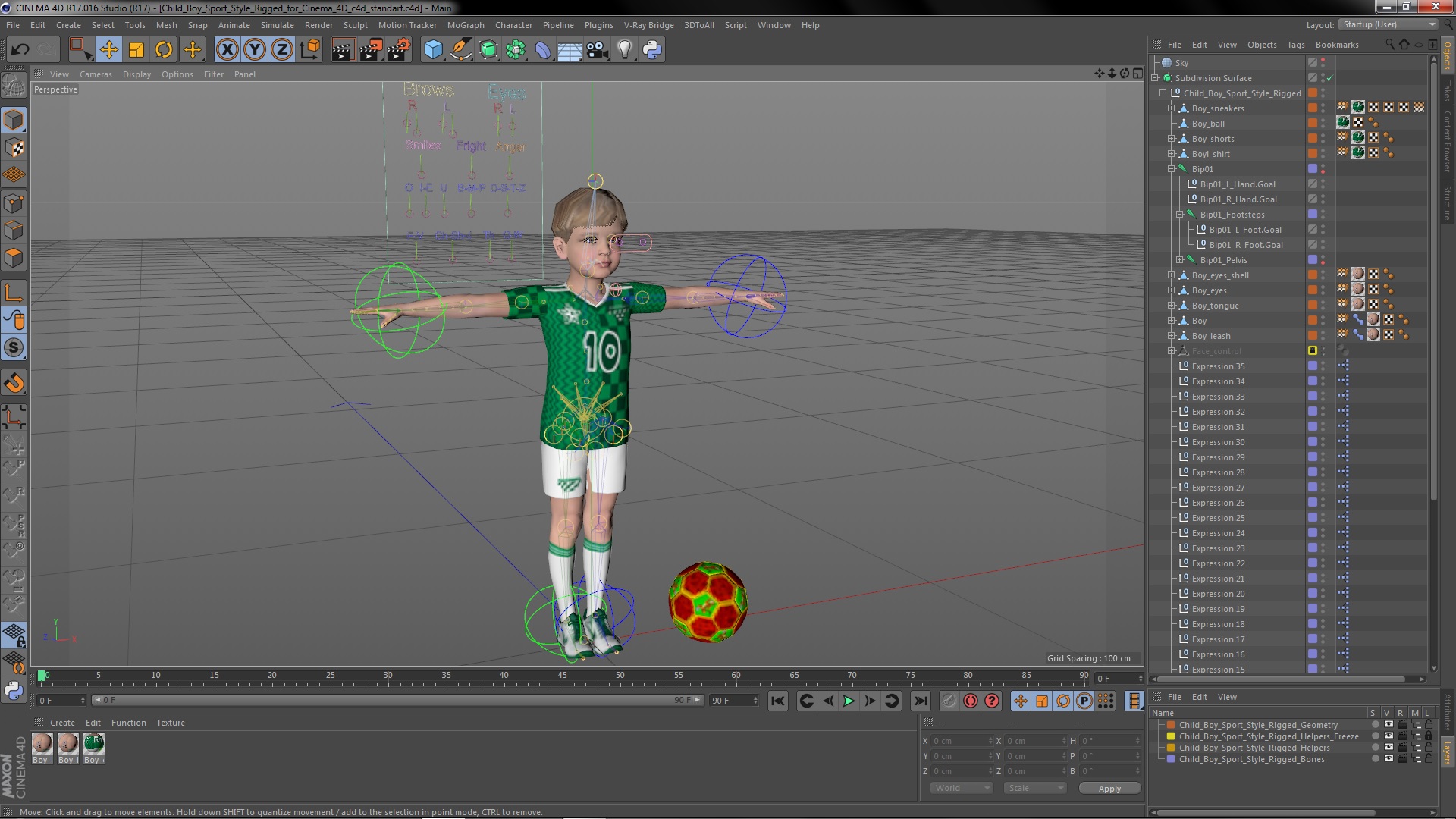The height and width of the screenshot is (819, 1456).
Task: Open the spline Pen tool icon
Action: click(460, 50)
